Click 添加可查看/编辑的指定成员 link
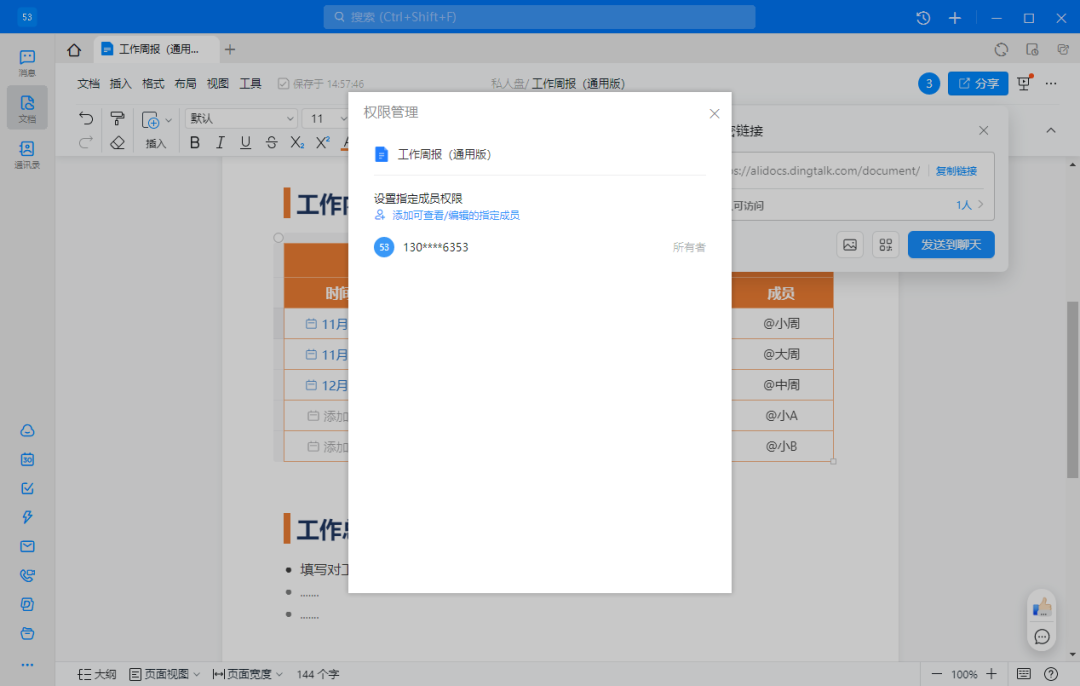This screenshot has width=1080, height=686. [455, 215]
